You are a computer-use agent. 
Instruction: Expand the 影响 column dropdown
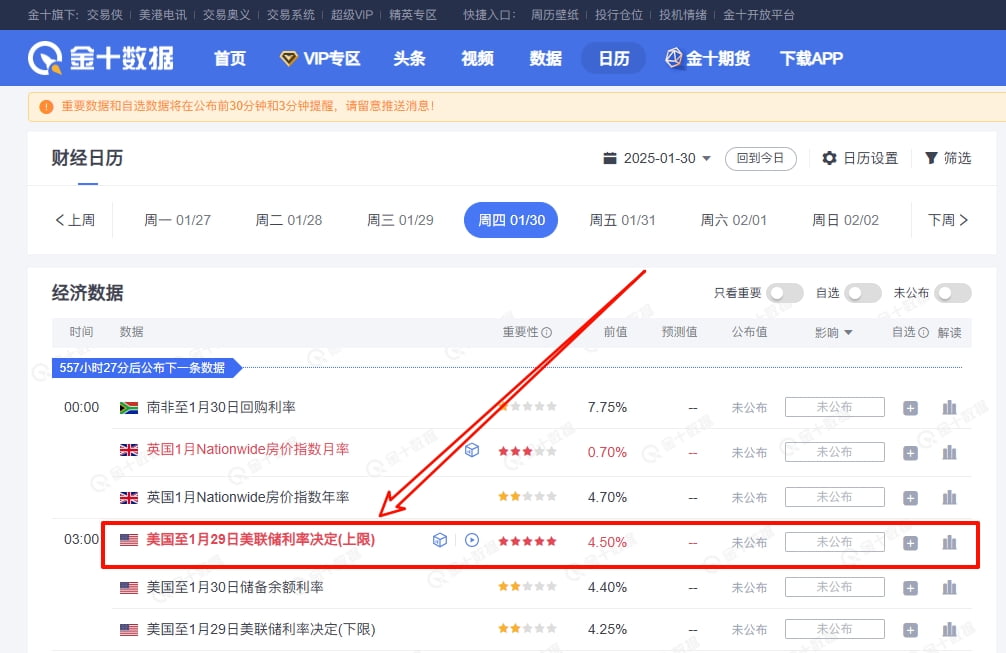tap(846, 331)
